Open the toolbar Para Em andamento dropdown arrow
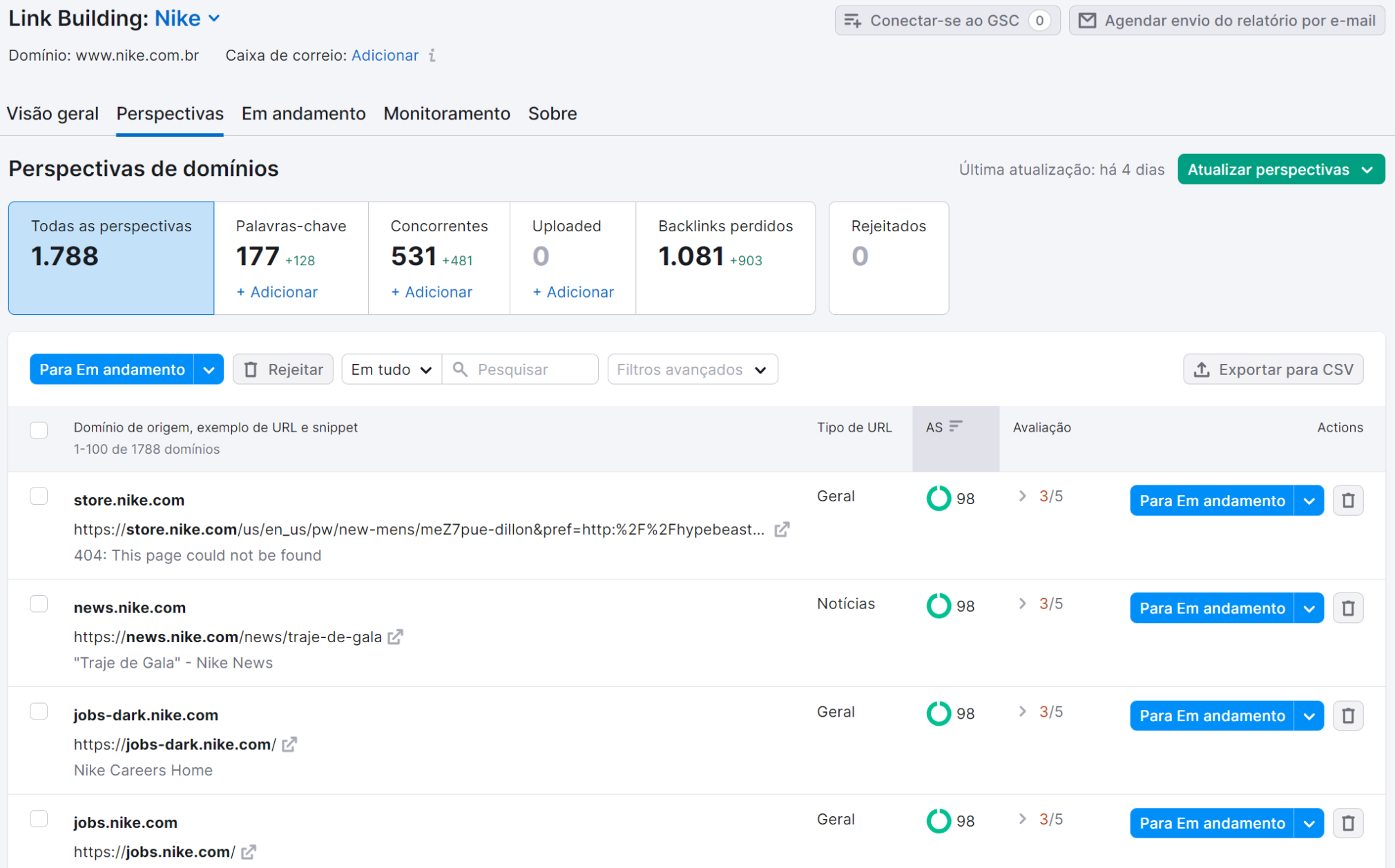The image size is (1395, 868). (209, 369)
